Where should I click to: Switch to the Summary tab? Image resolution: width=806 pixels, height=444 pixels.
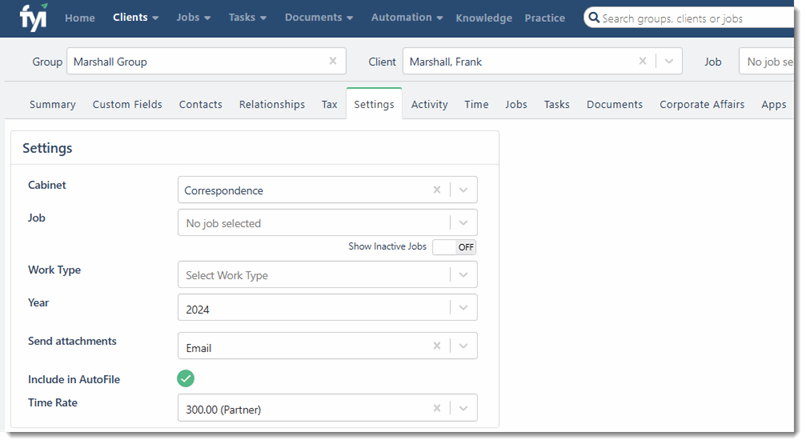click(52, 104)
